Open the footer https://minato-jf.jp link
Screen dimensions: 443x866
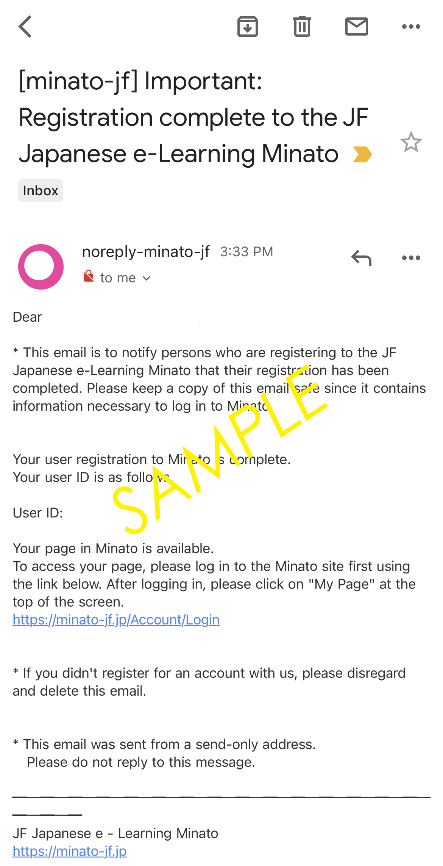coord(70,851)
